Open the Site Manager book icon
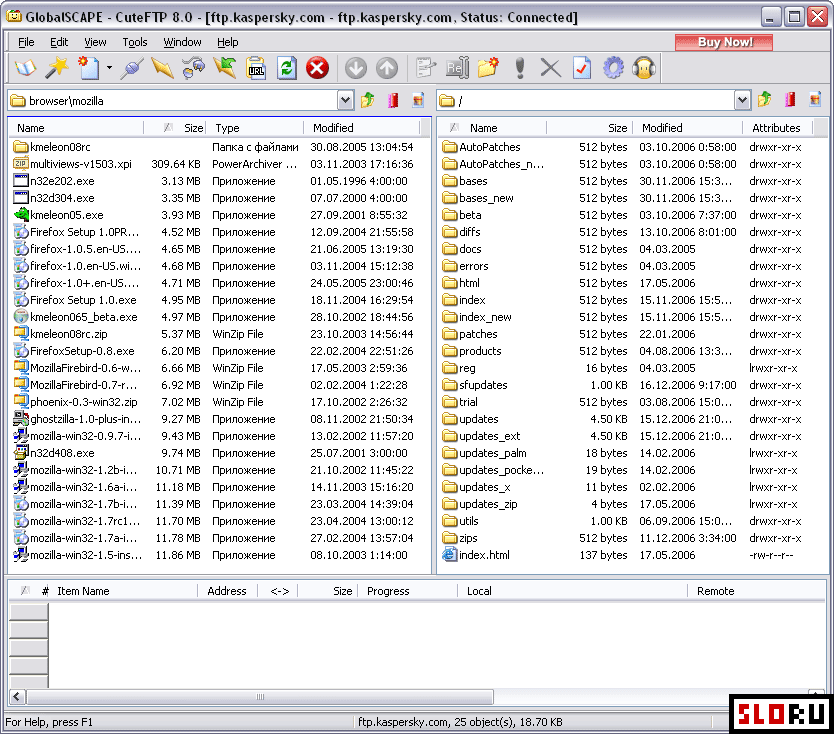Image resolution: width=834 pixels, height=734 pixels. click(25, 68)
